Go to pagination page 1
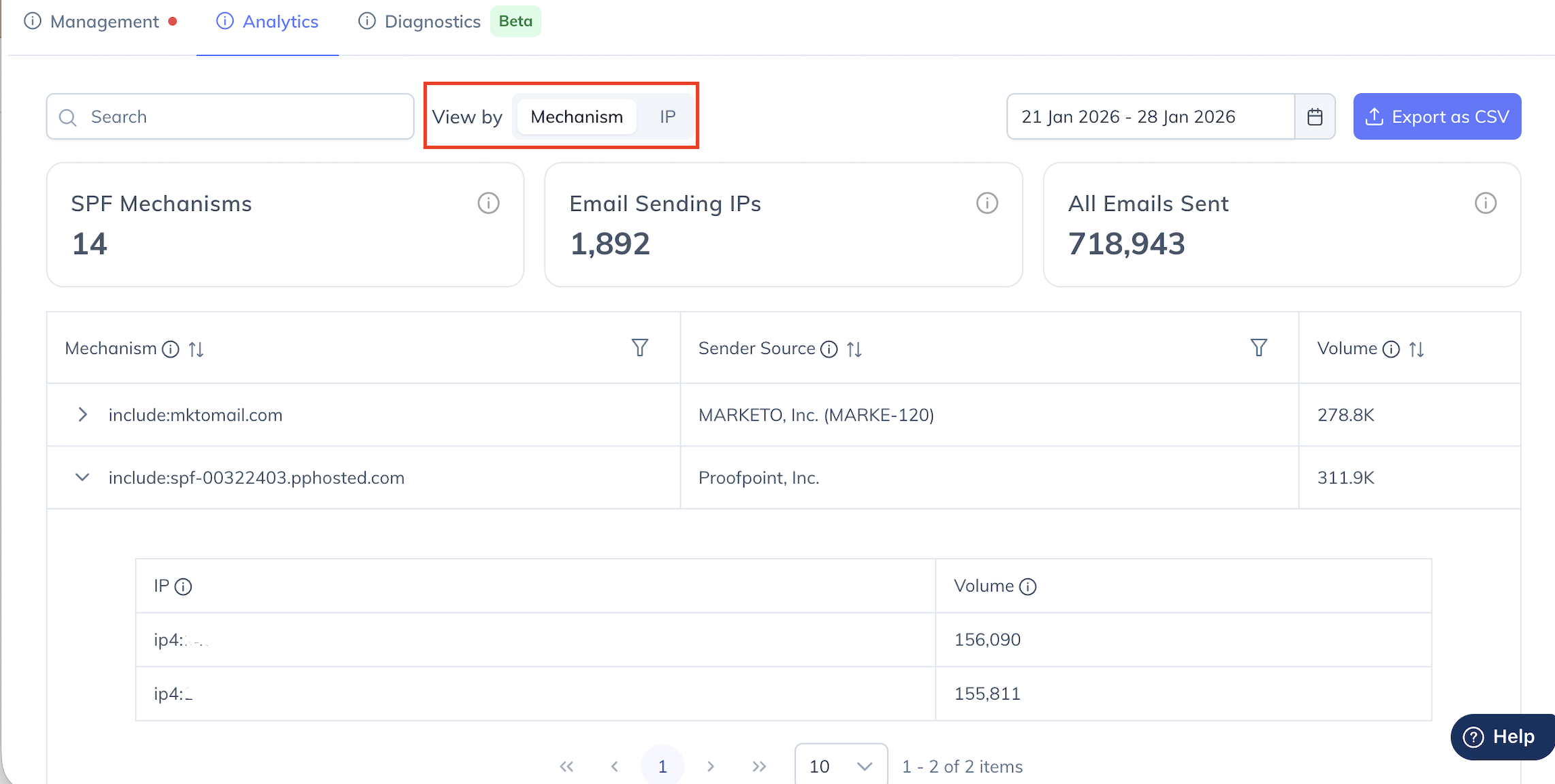1555x784 pixels. click(662, 766)
